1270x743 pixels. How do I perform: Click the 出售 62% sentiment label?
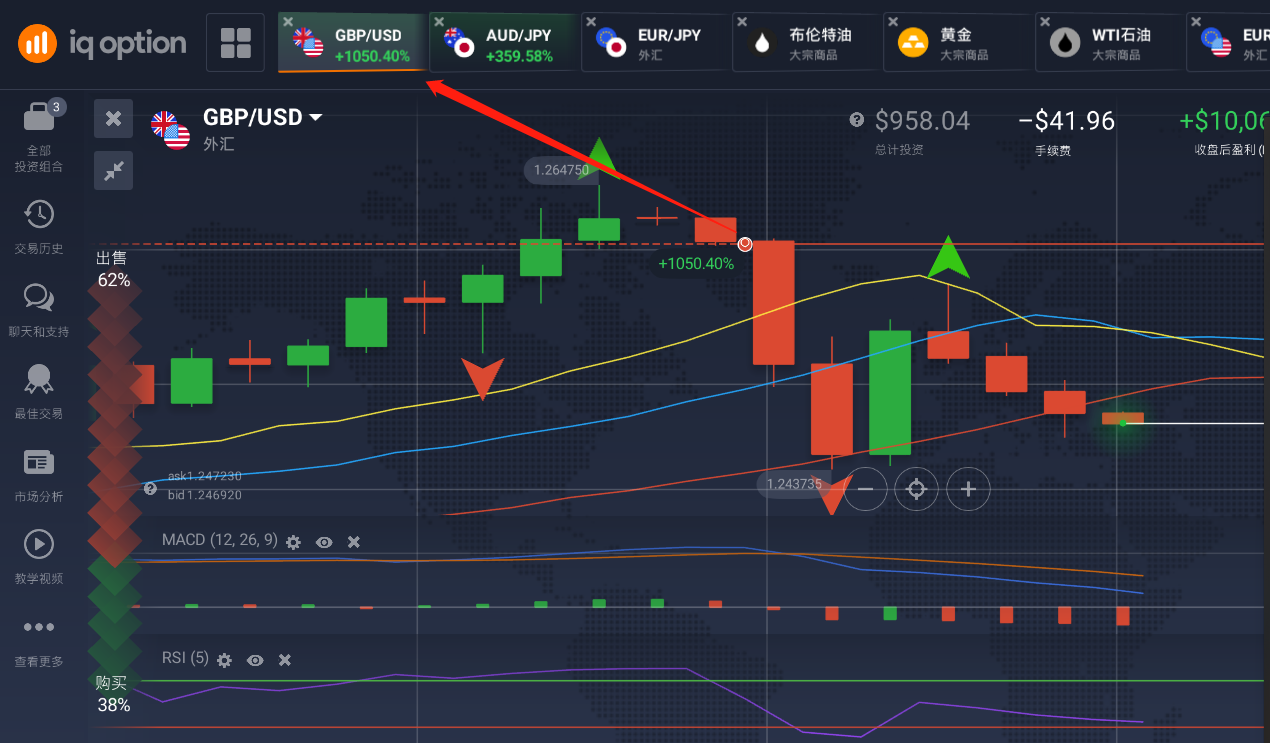113,269
